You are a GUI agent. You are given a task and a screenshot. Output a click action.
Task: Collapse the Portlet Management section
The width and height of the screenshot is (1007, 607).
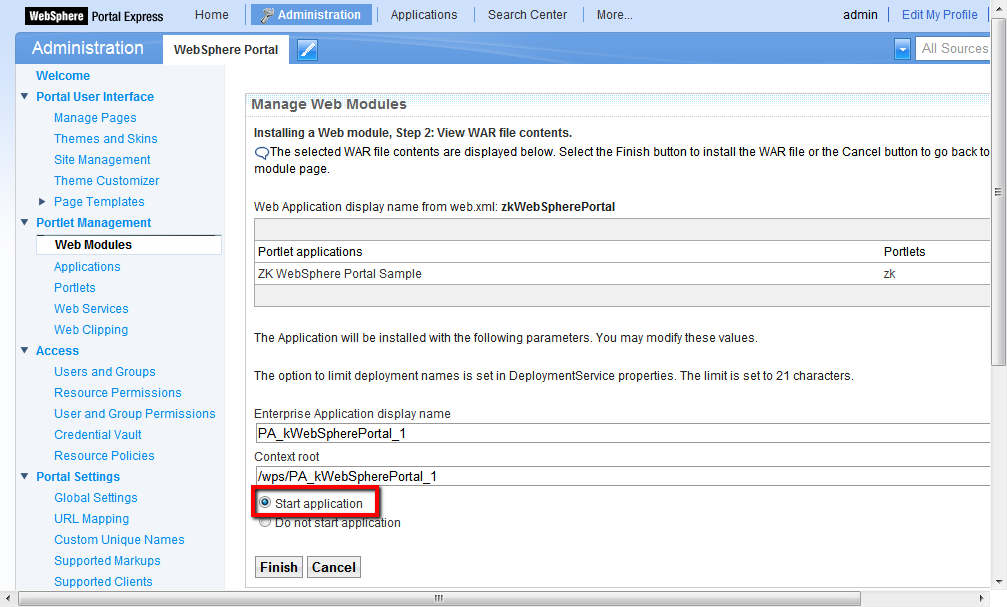click(x=24, y=222)
